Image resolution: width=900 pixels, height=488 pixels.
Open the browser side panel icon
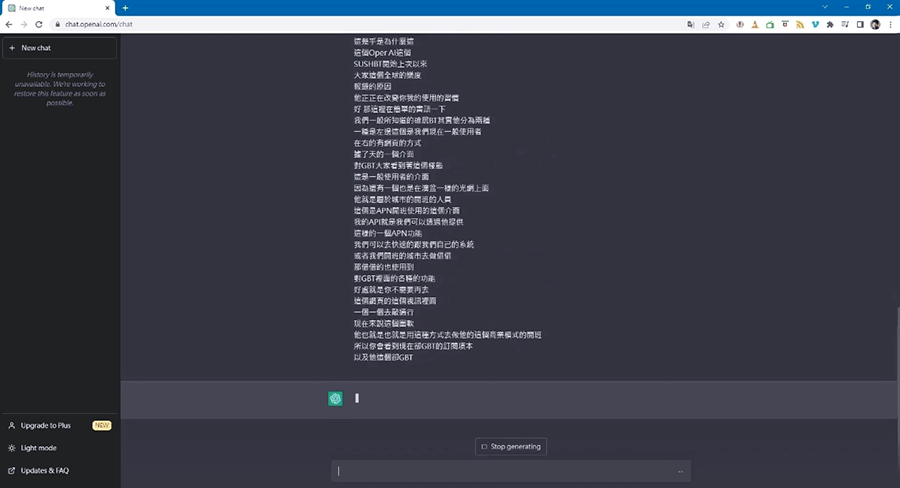[x=859, y=24]
